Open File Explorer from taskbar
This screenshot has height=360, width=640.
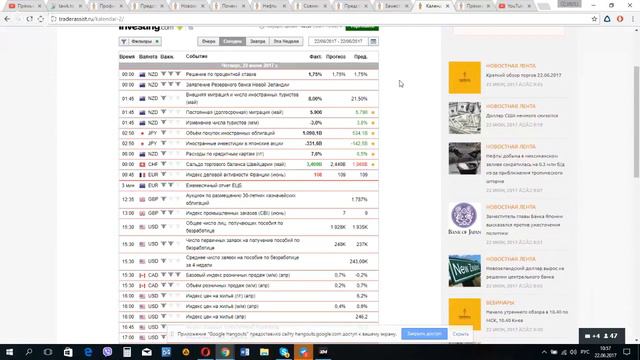264,352
